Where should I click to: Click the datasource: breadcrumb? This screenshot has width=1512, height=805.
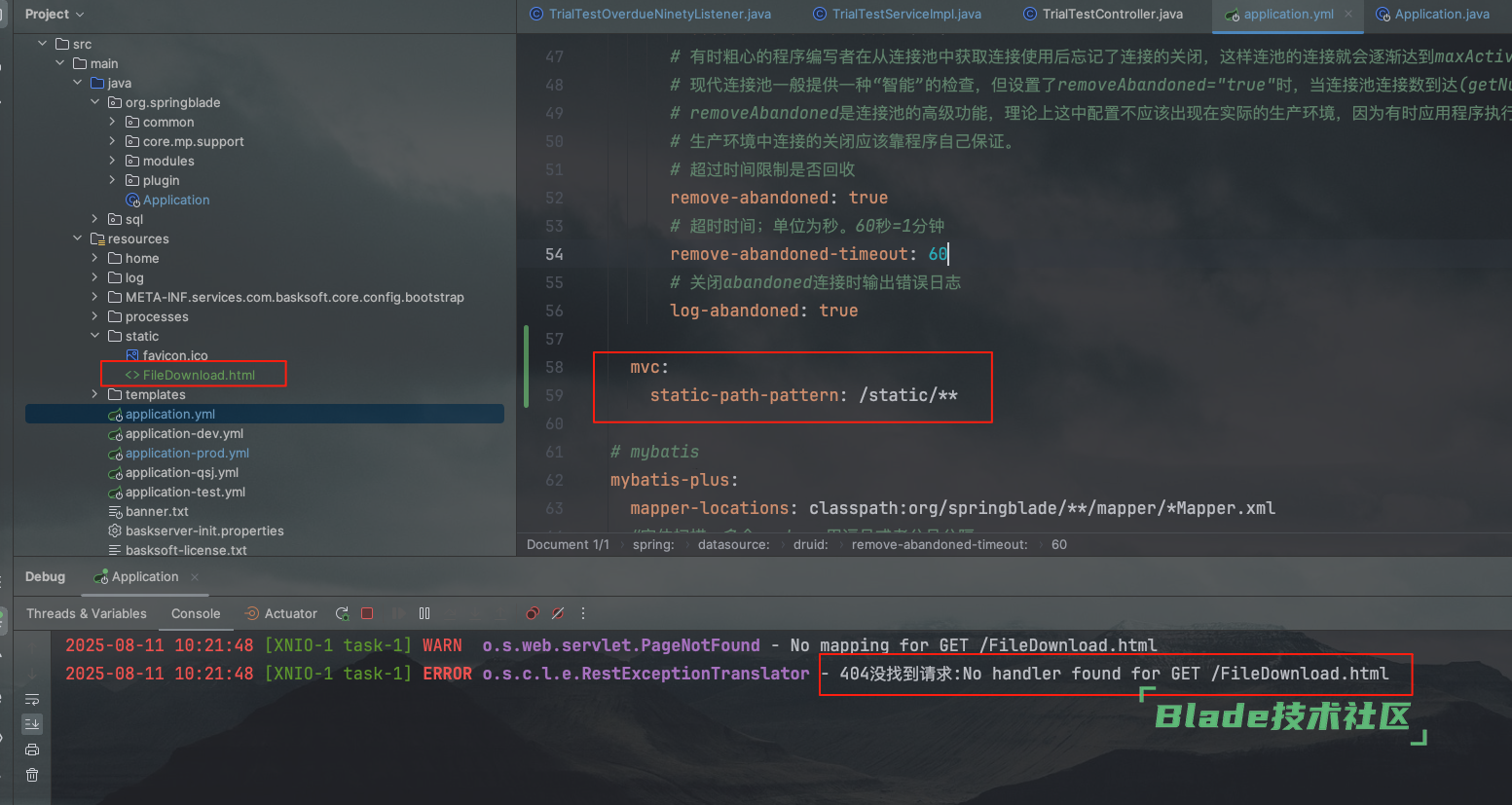point(734,544)
